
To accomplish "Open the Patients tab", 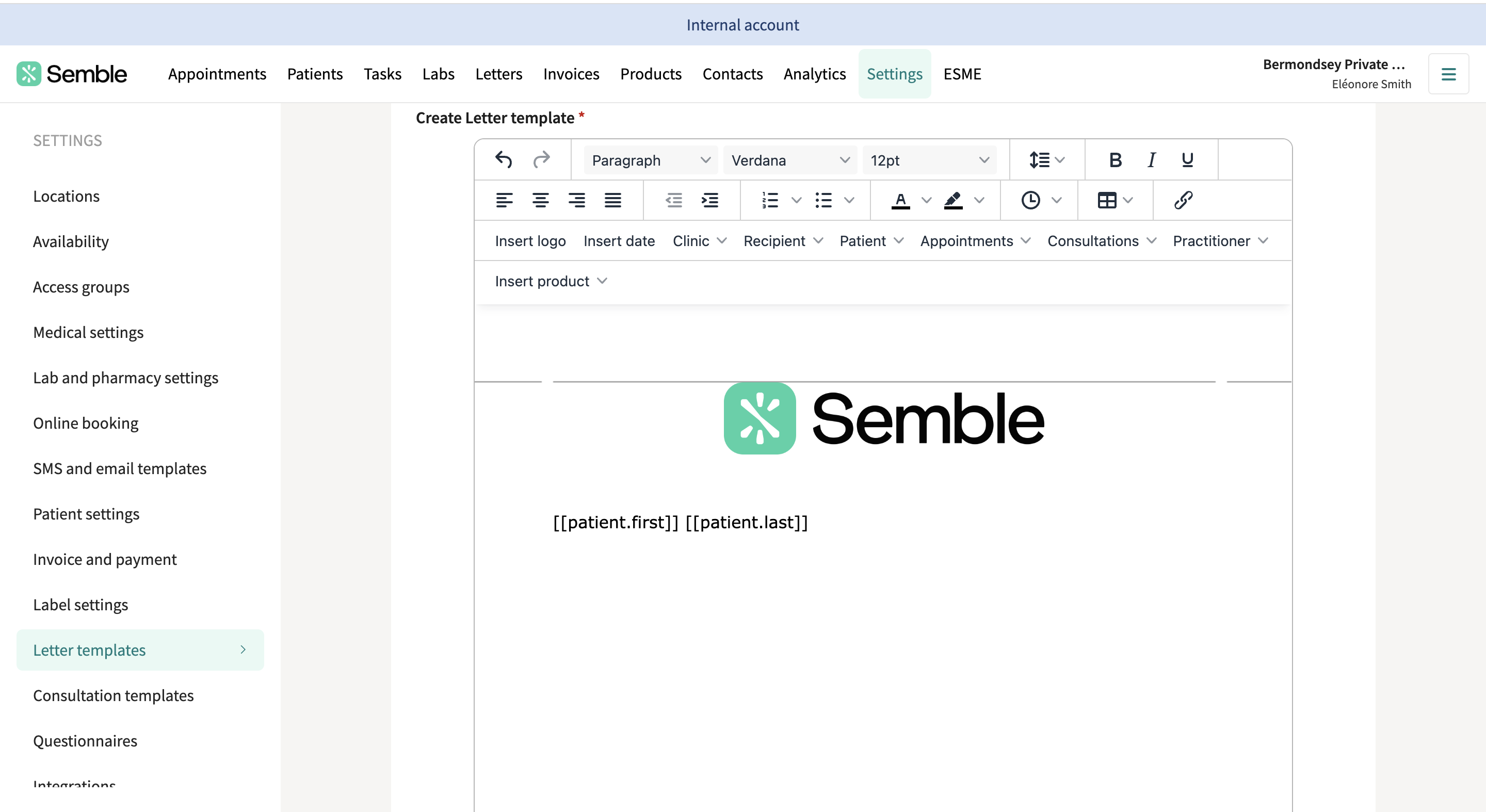I will coord(315,74).
